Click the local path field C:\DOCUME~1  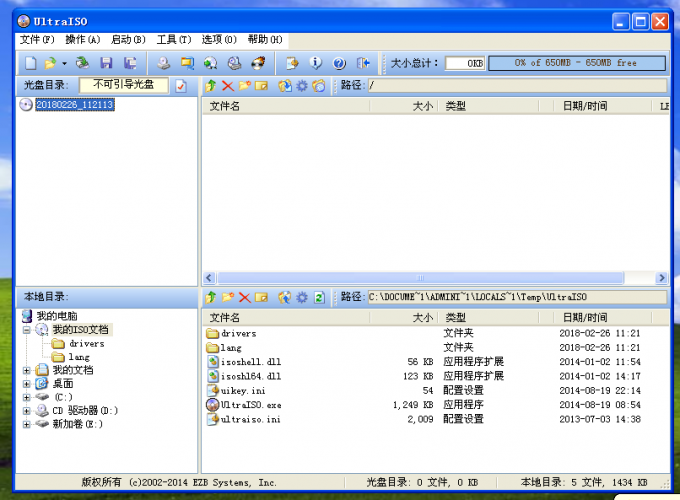(517, 297)
